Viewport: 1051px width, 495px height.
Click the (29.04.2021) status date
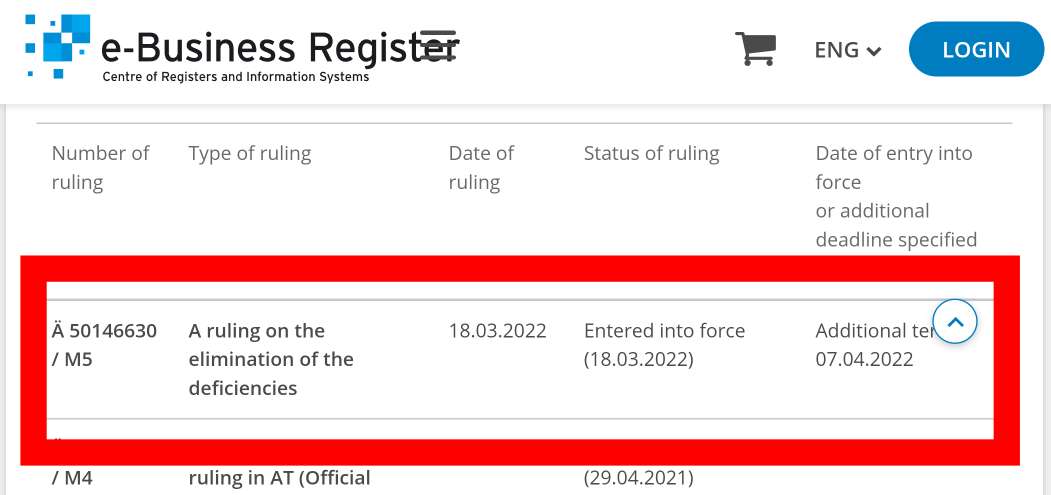point(638,478)
